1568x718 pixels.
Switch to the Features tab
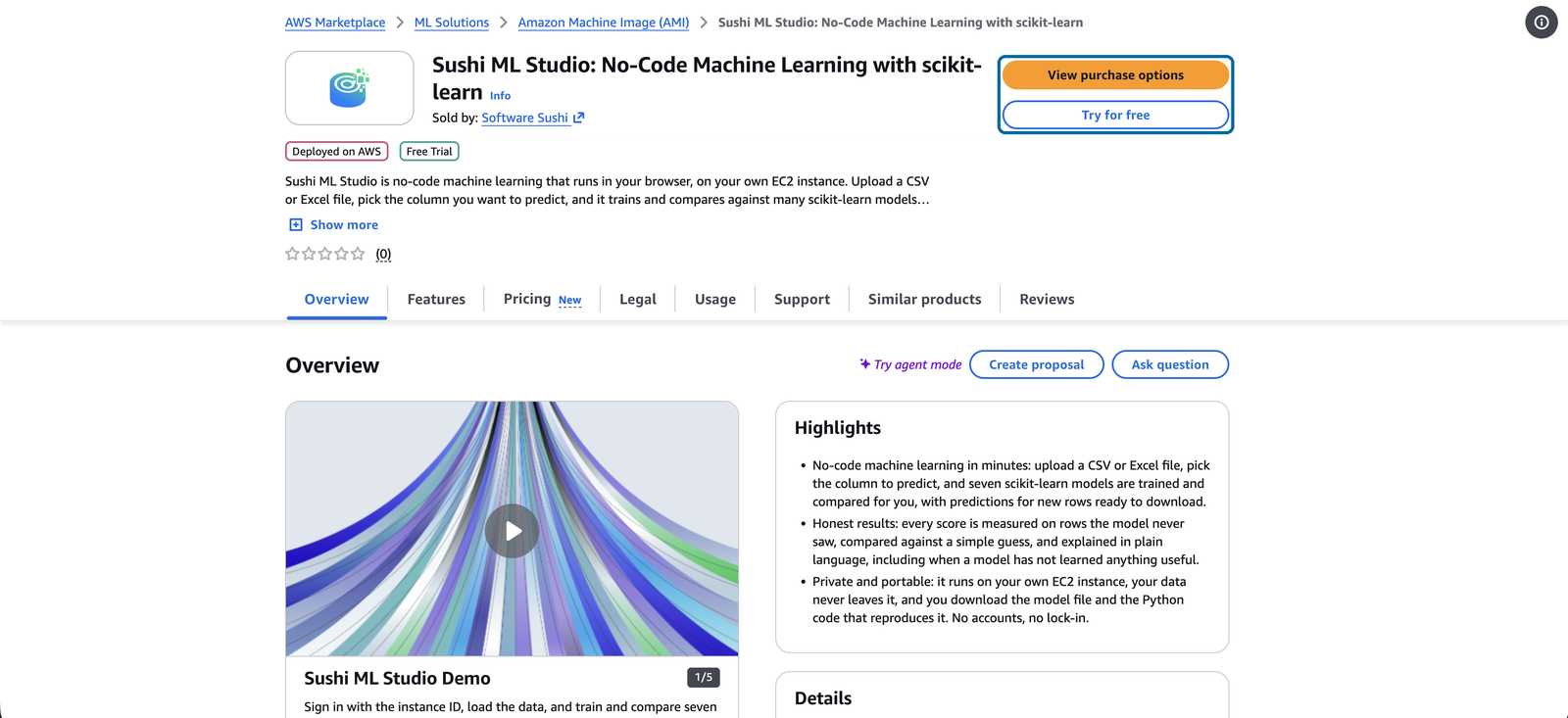pos(436,299)
